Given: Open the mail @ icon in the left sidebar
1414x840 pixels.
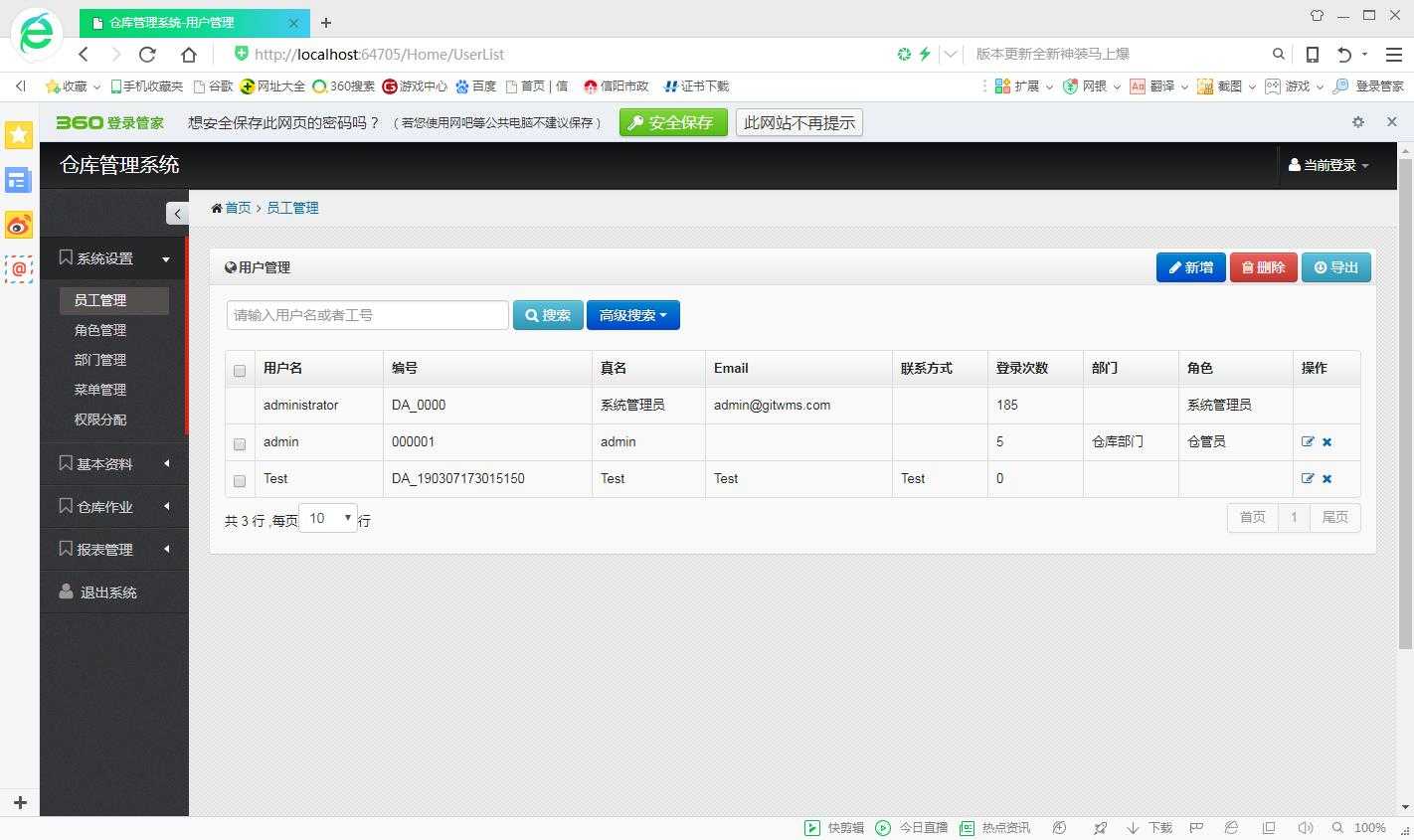Looking at the screenshot, I should (x=19, y=268).
